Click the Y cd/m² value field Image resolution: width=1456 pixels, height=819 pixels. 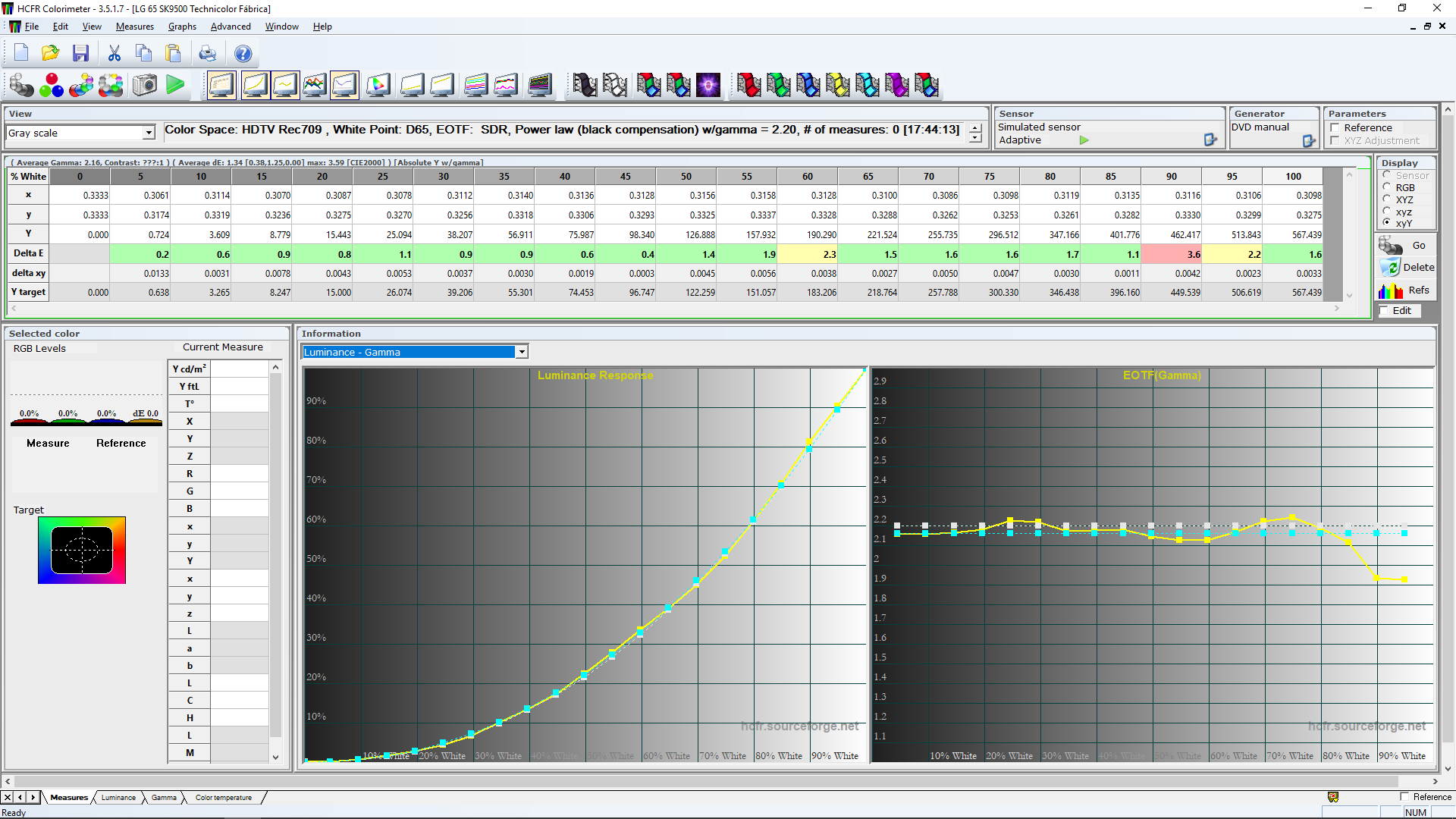coord(239,369)
